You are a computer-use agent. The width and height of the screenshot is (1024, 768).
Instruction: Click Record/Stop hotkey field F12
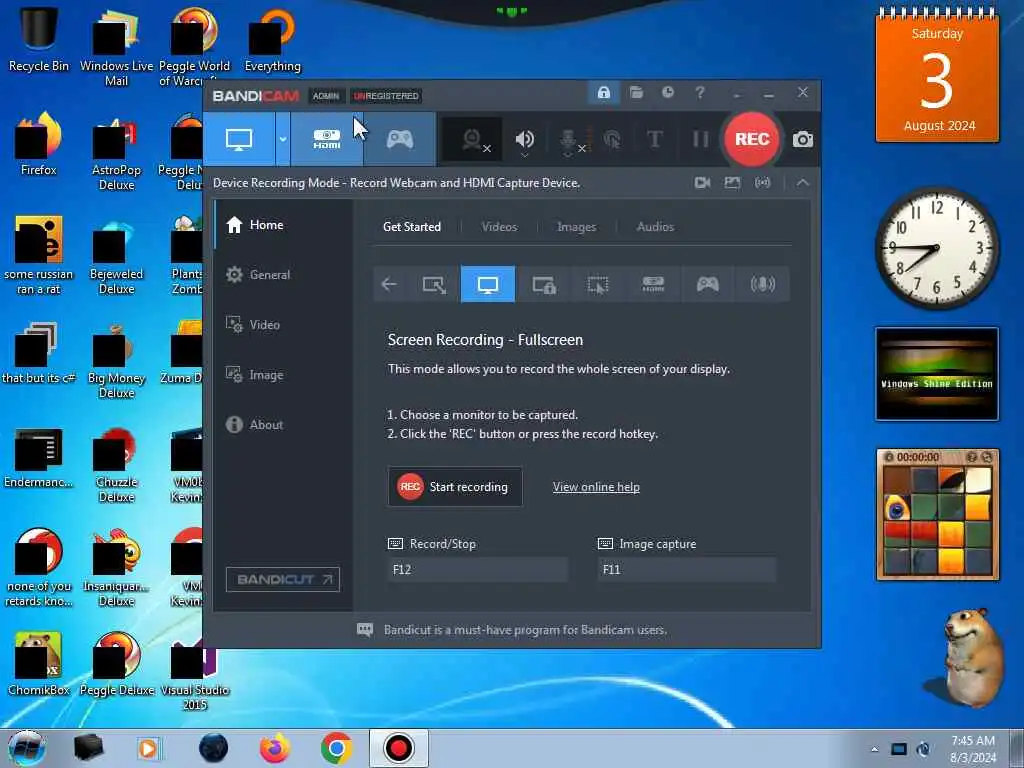pos(477,569)
